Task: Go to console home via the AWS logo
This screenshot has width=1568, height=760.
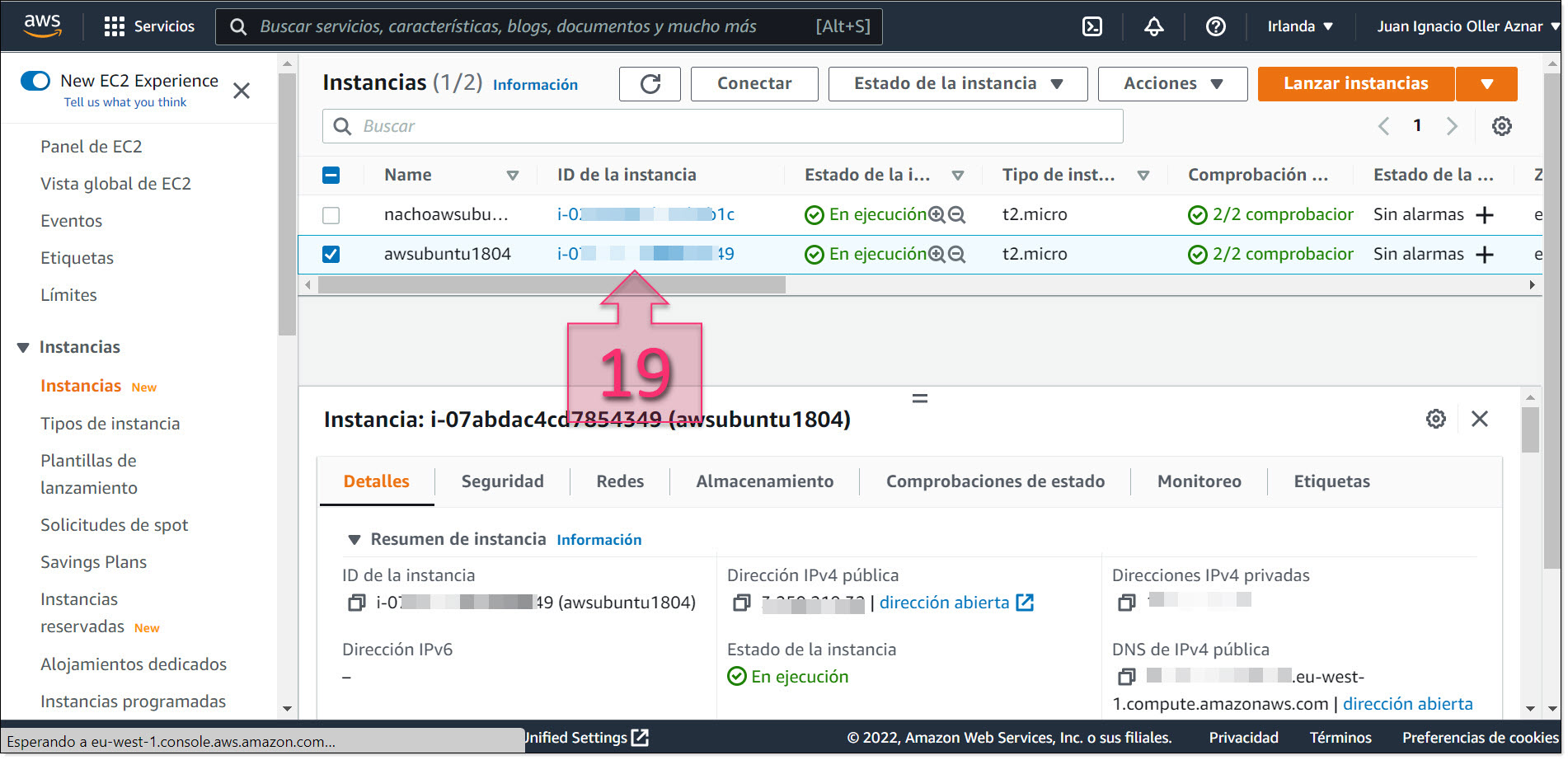Action: 43,26
